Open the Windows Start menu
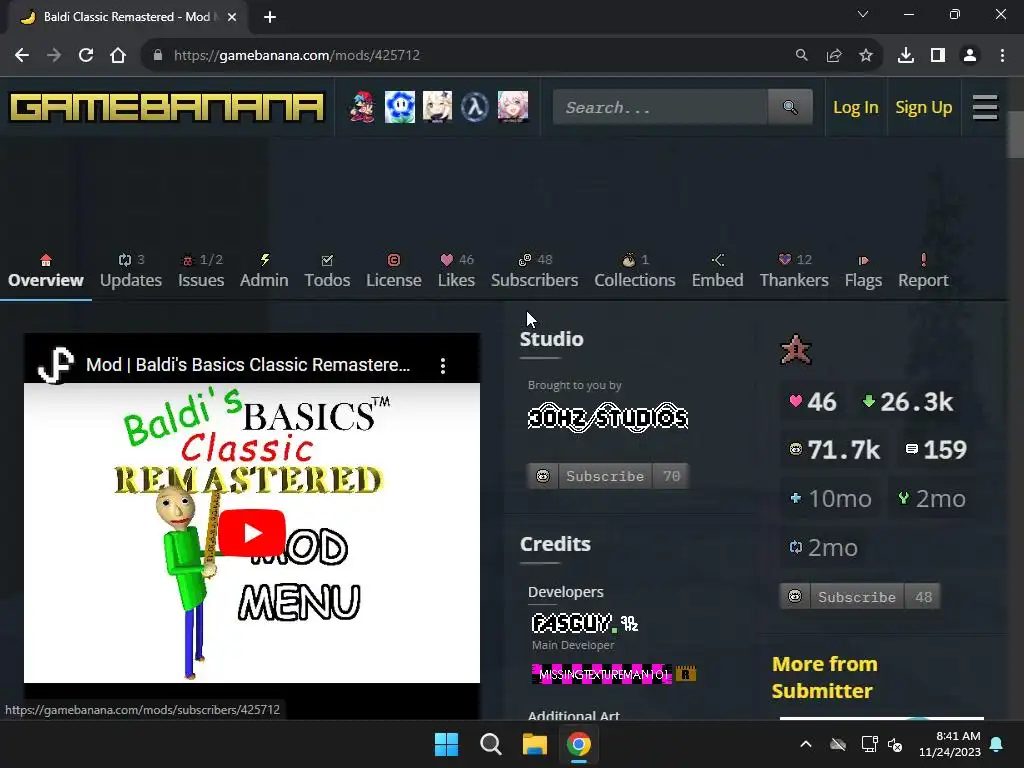 click(x=447, y=744)
